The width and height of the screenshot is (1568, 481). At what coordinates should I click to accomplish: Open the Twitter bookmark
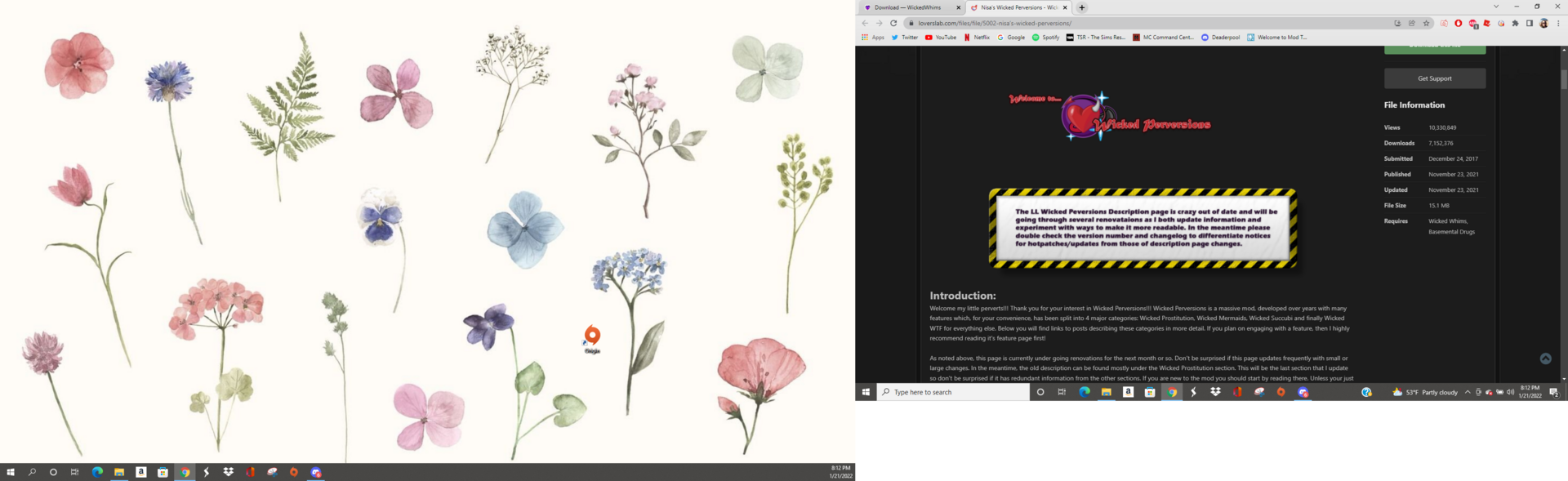click(904, 37)
